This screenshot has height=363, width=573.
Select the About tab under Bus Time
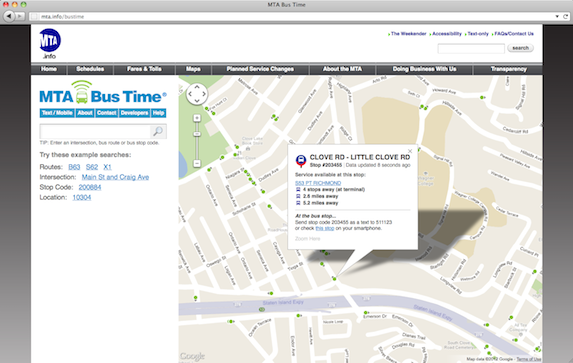pos(85,113)
